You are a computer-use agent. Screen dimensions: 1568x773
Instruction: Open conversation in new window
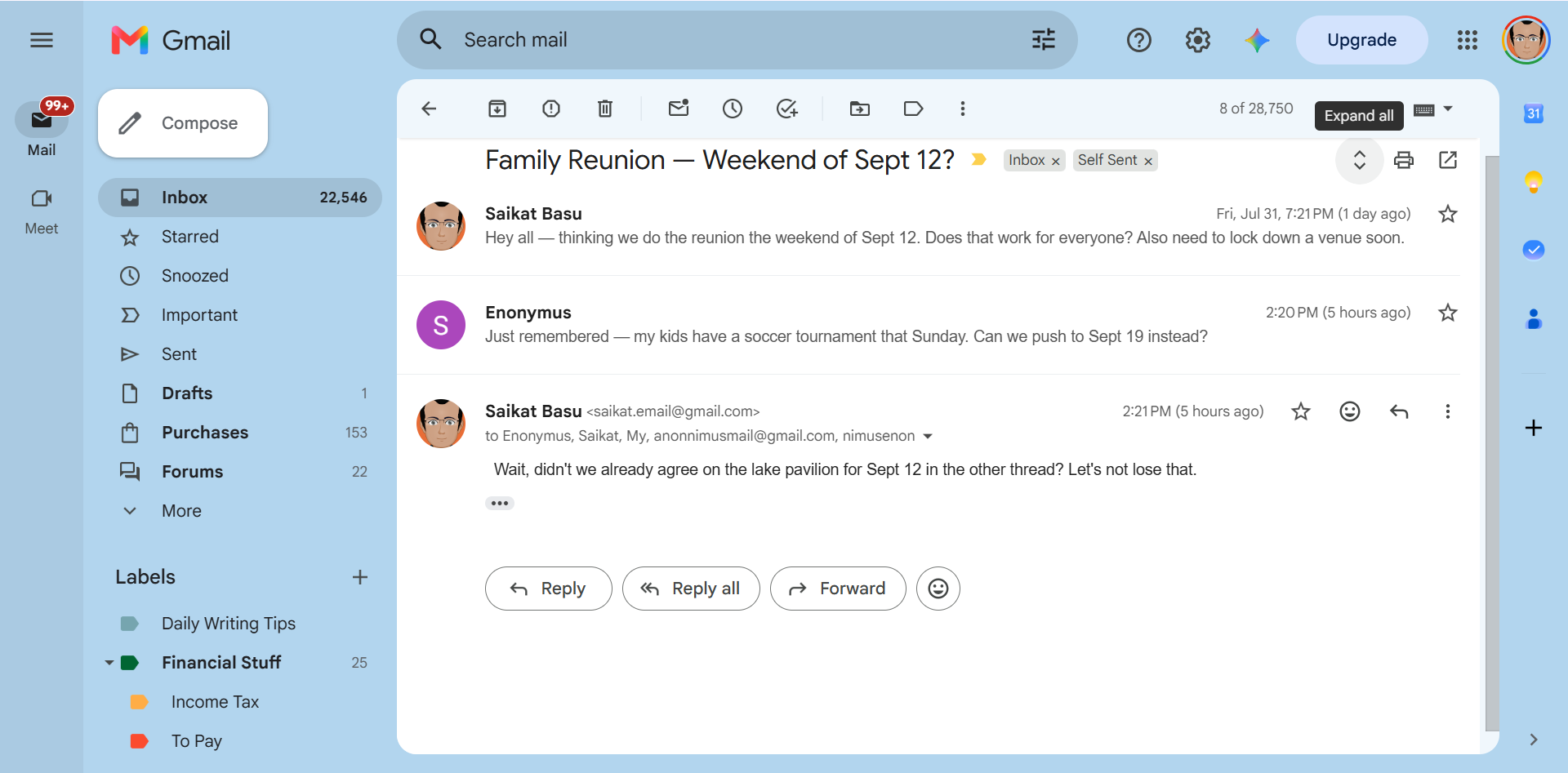click(1448, 160)
